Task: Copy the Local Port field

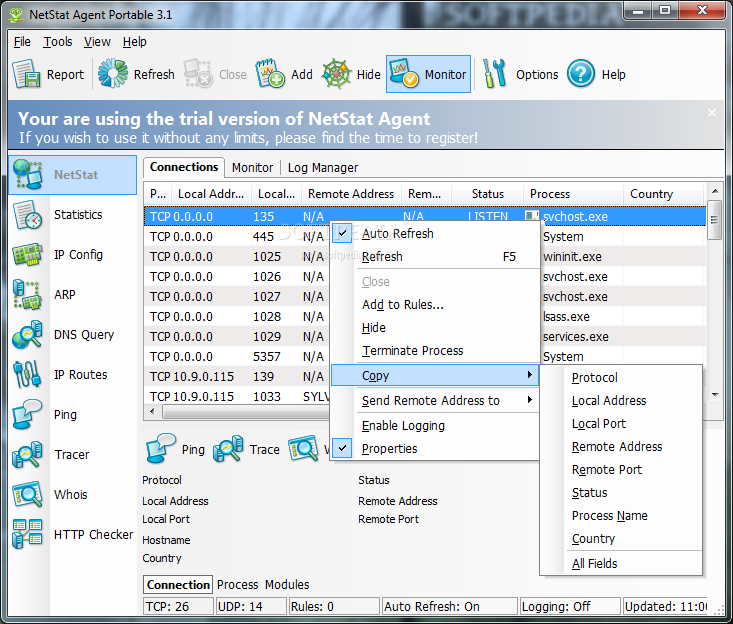Action: 621,423
